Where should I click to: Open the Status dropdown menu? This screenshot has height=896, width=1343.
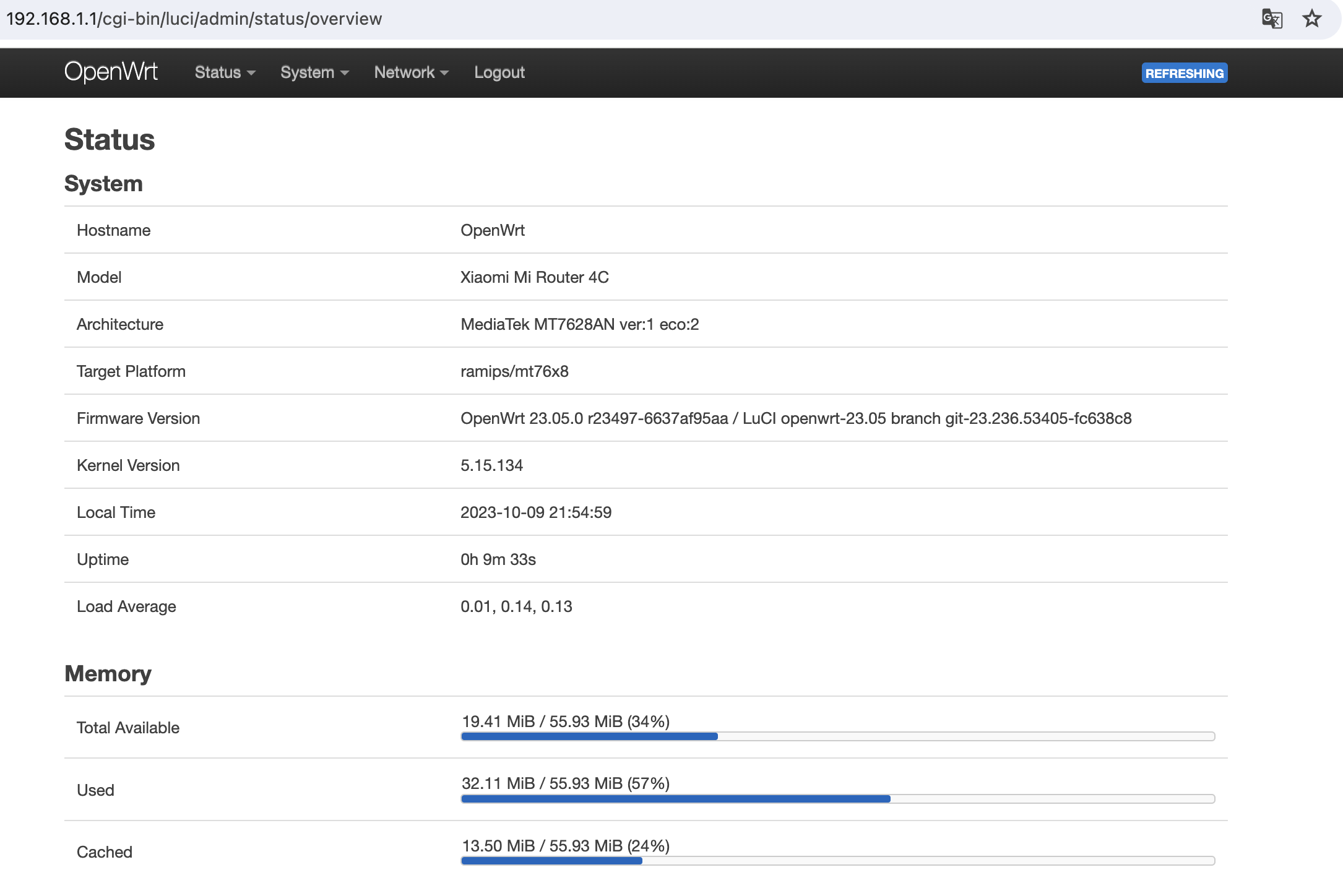(225, 72)
